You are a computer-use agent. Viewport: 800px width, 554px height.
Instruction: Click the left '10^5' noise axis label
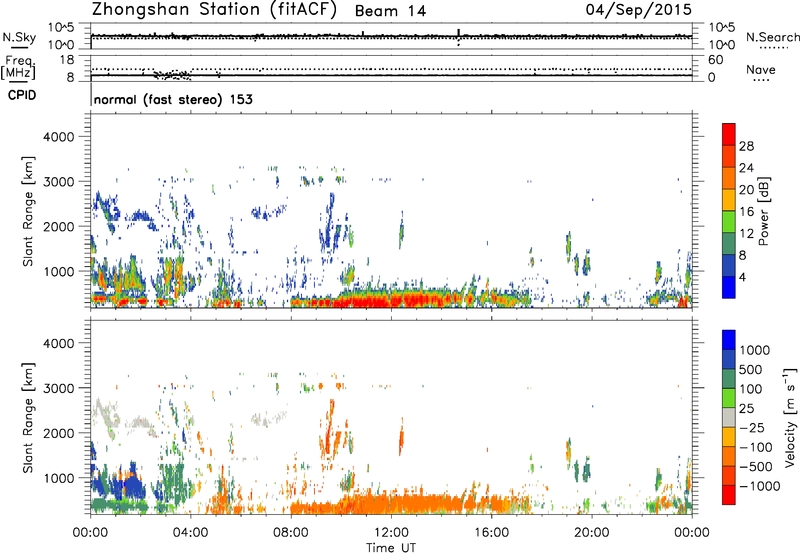pyautogui.click(x=61, y=27)
